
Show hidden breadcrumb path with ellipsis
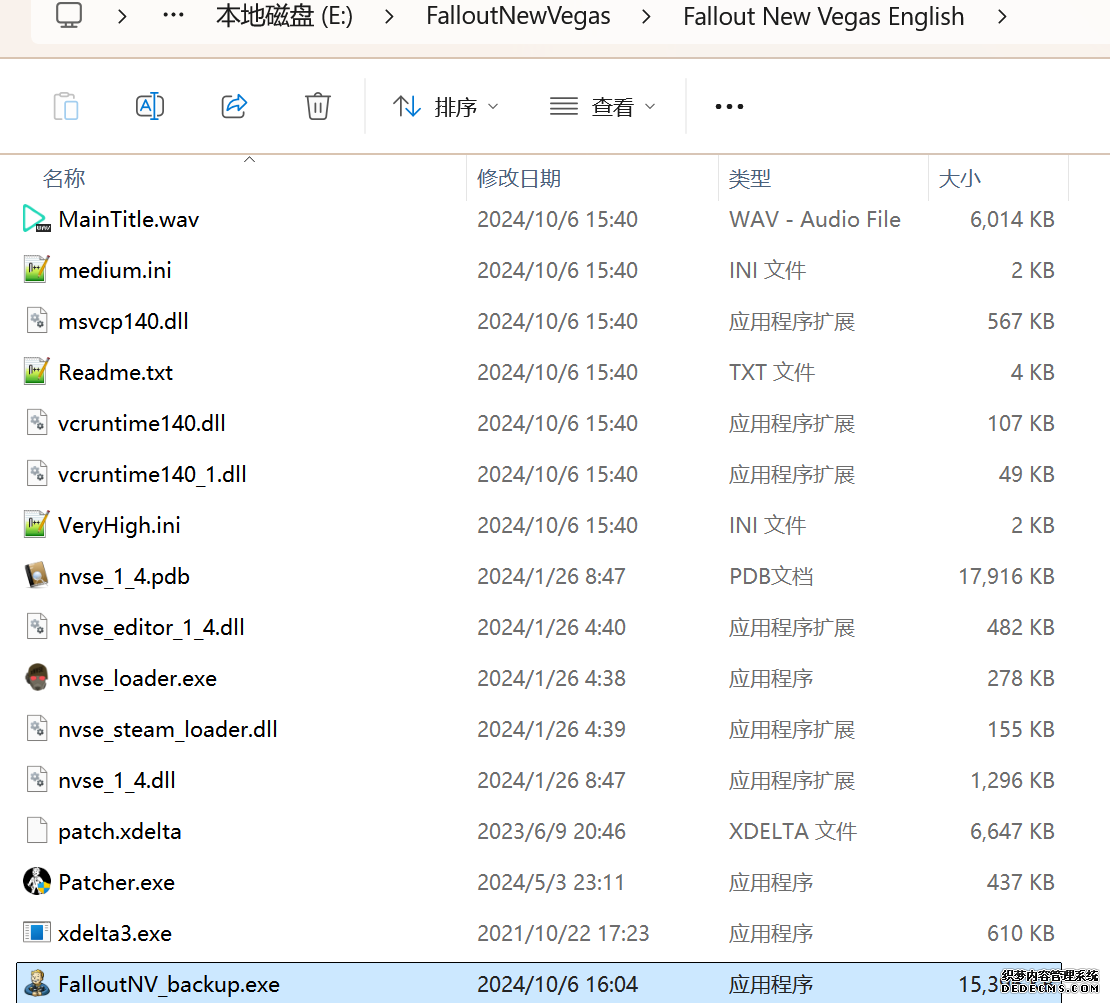coord(173,17)
